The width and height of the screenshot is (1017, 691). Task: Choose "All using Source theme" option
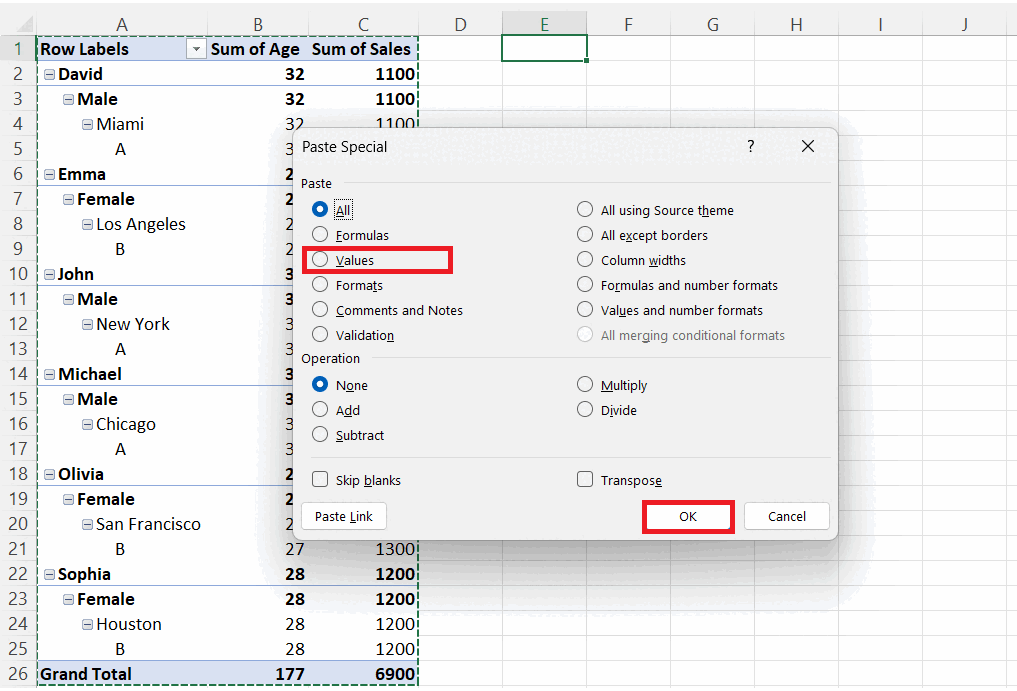coord(585,210)
